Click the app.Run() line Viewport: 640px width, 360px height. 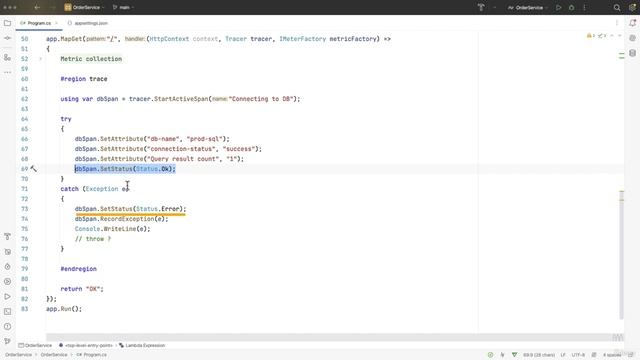64,309
